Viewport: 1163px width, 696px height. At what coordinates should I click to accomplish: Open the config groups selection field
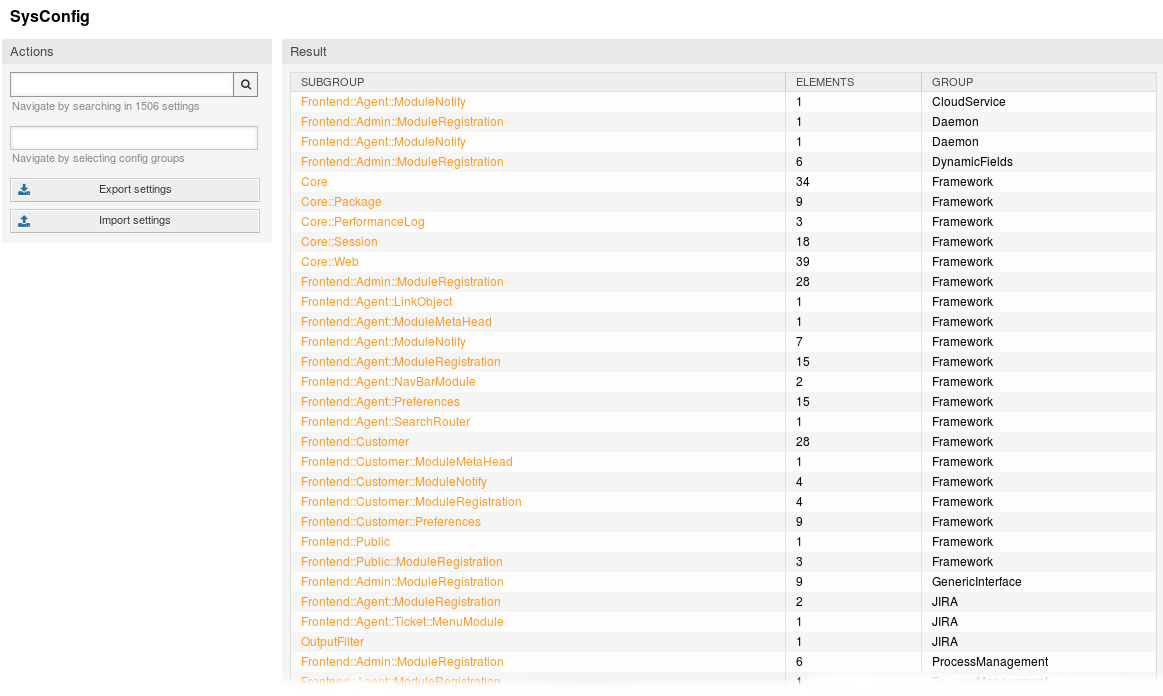pyautogui.click(x=134, y=138)
